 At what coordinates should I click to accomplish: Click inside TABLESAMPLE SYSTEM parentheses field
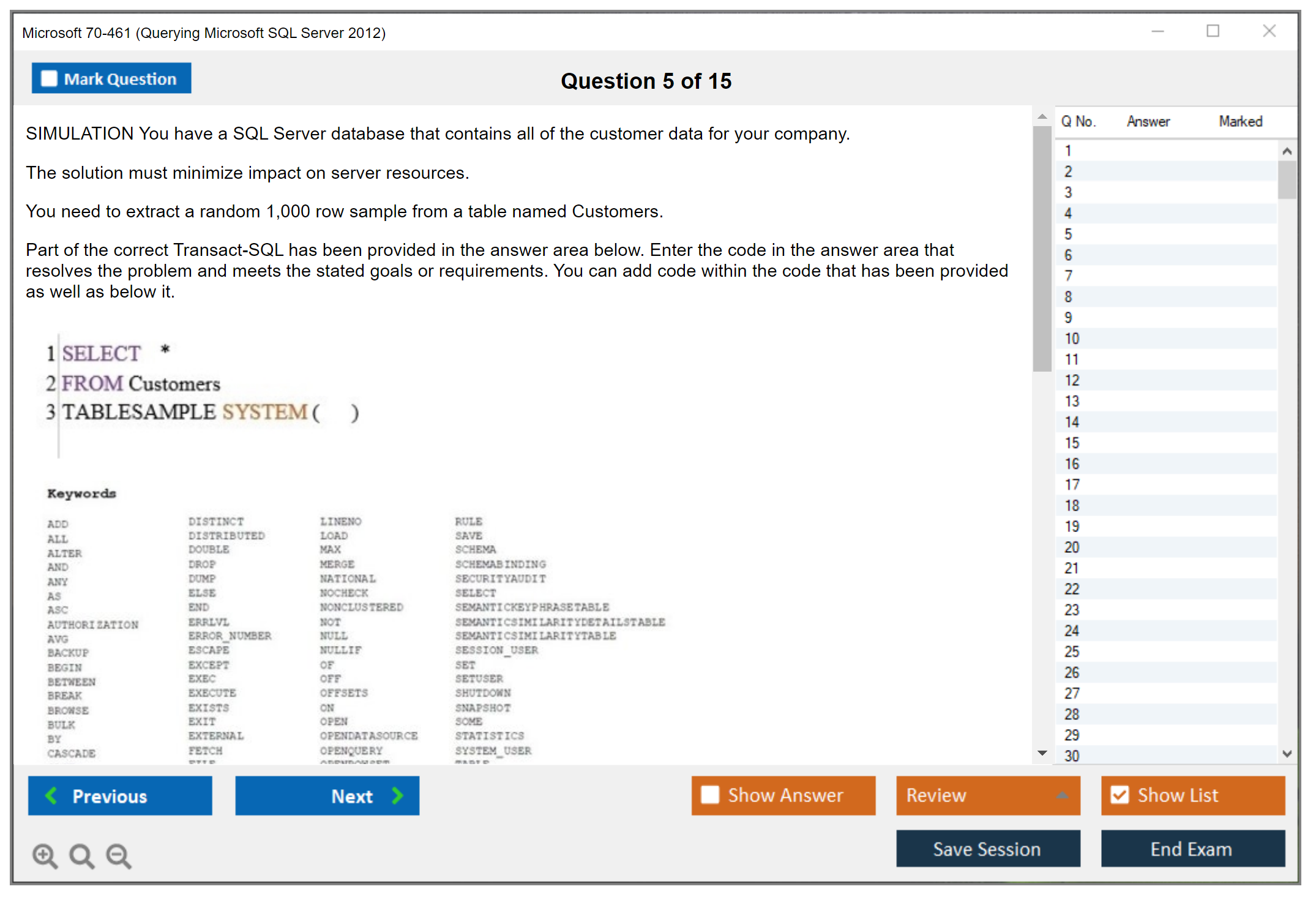(336, 413)
